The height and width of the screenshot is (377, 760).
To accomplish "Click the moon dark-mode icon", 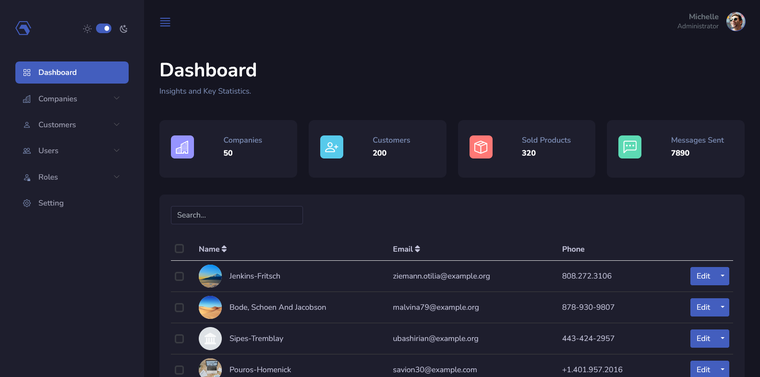I will click(x=124, y=29).
